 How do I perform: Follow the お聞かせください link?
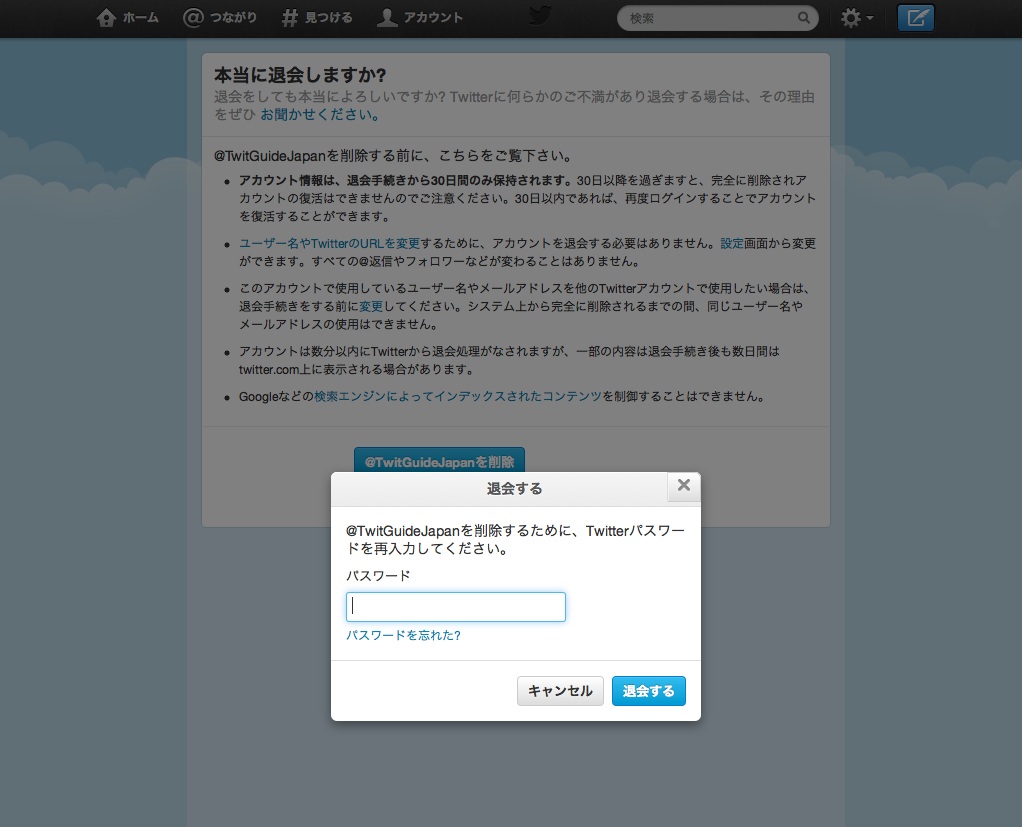pos(319,115)
